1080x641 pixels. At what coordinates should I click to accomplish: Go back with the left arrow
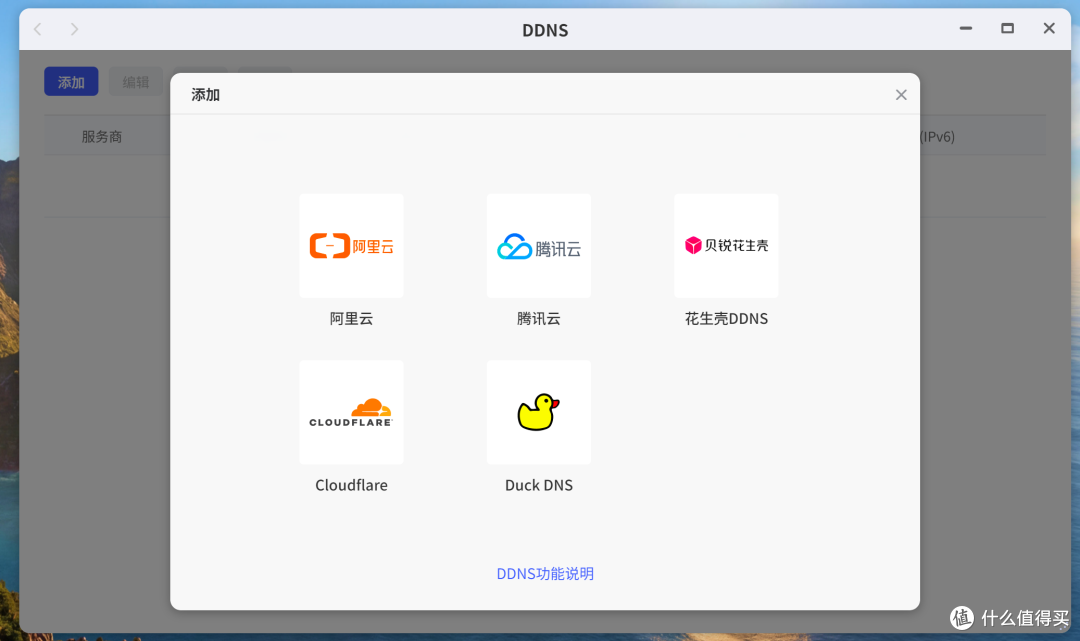tap(38, 29)
